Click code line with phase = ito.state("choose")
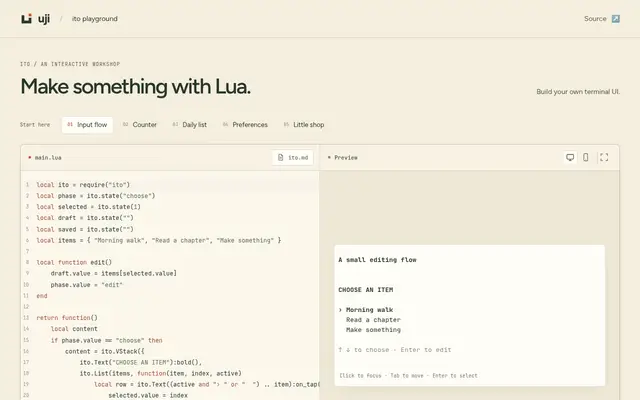The image size is (640, 400). click(x=96, y=196)
